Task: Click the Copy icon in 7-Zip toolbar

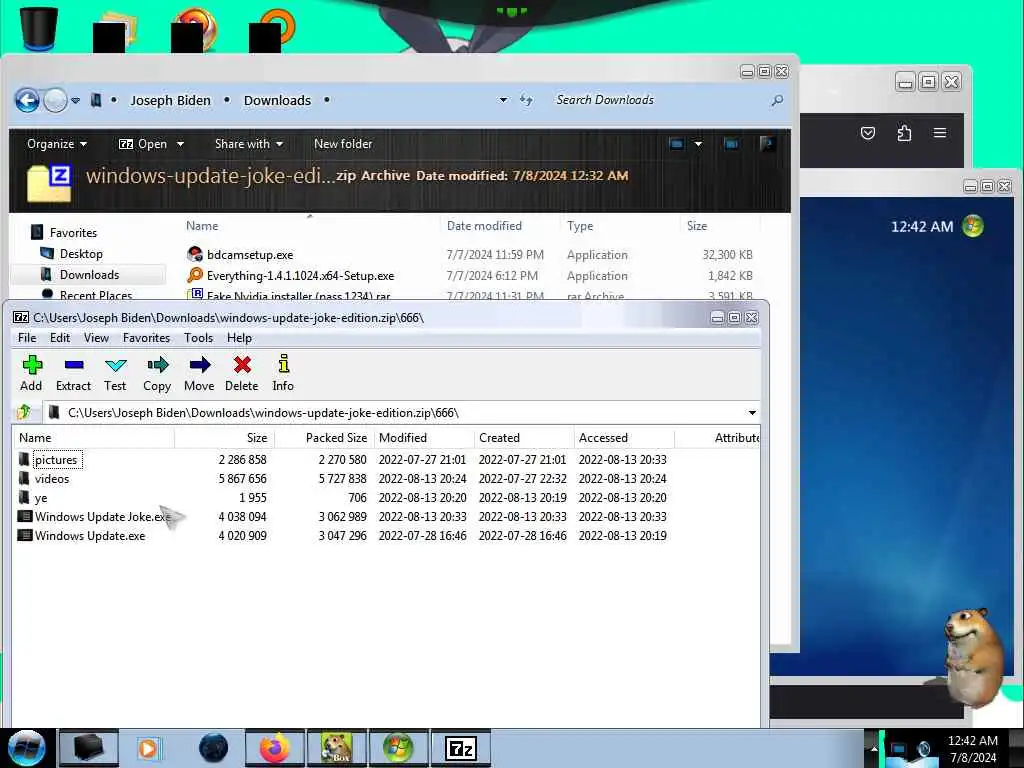Action: point(157,373)
